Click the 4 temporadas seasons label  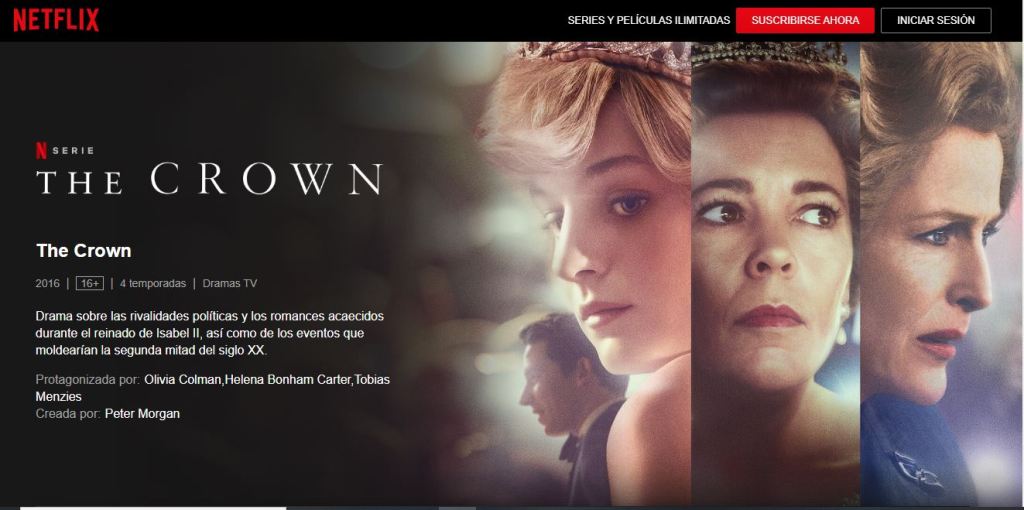pos(153,283)
